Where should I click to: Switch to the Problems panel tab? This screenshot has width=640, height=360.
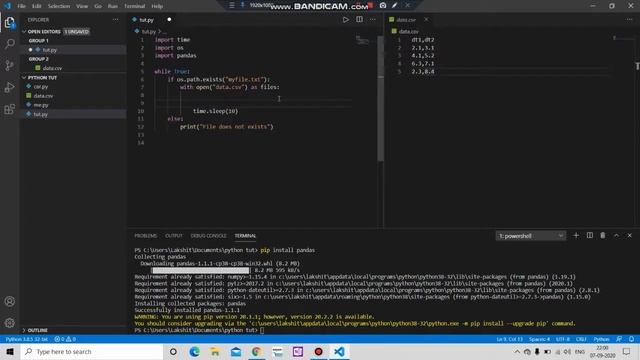click(x=146, y=236)
